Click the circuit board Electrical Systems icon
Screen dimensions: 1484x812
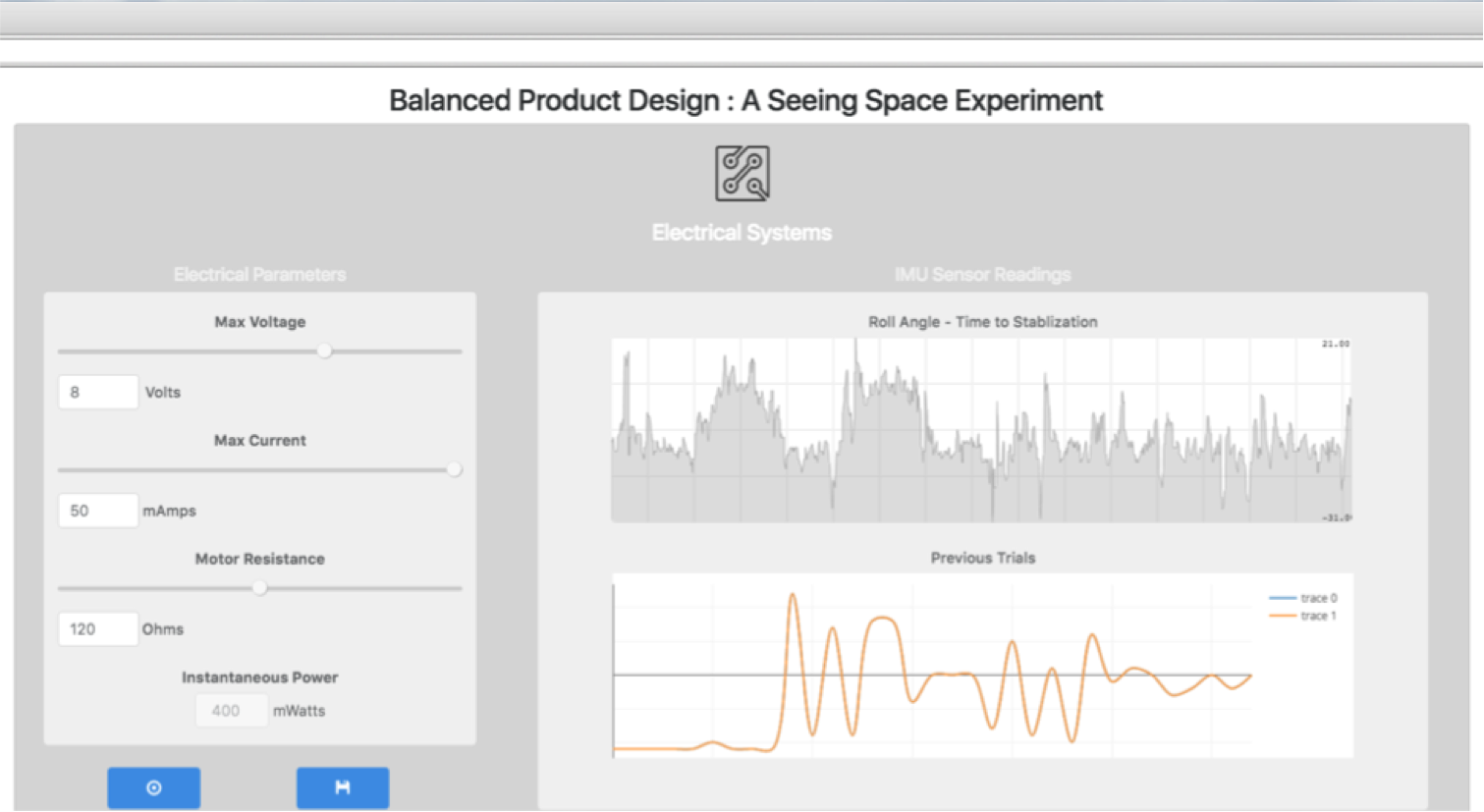tap(742, 174)
